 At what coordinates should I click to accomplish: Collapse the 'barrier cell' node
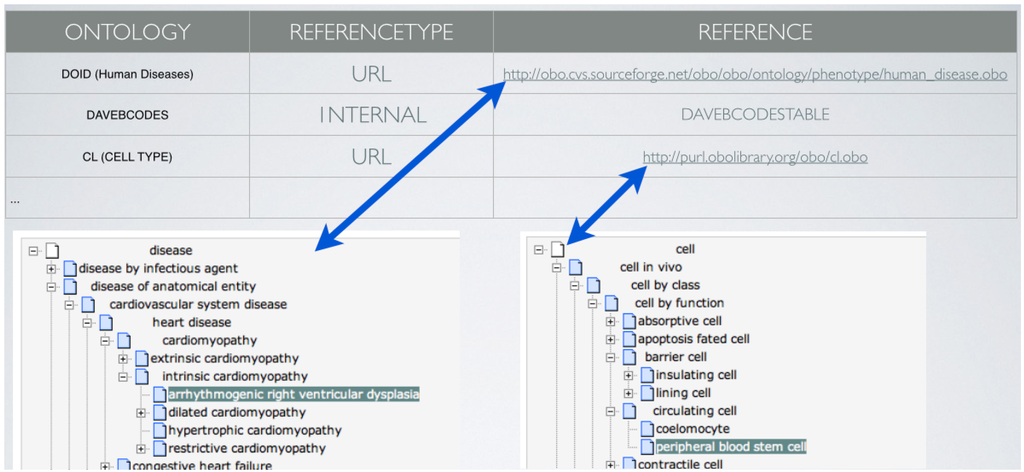point(611,357)
